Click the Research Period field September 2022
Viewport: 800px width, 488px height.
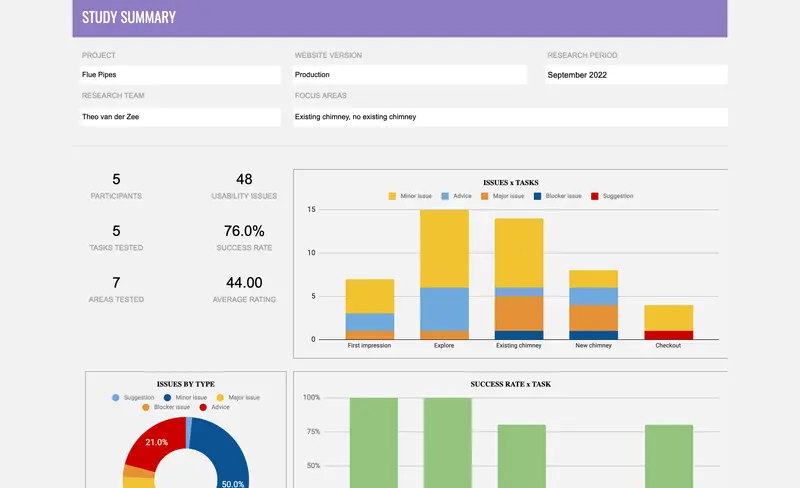tap(636, 75)
